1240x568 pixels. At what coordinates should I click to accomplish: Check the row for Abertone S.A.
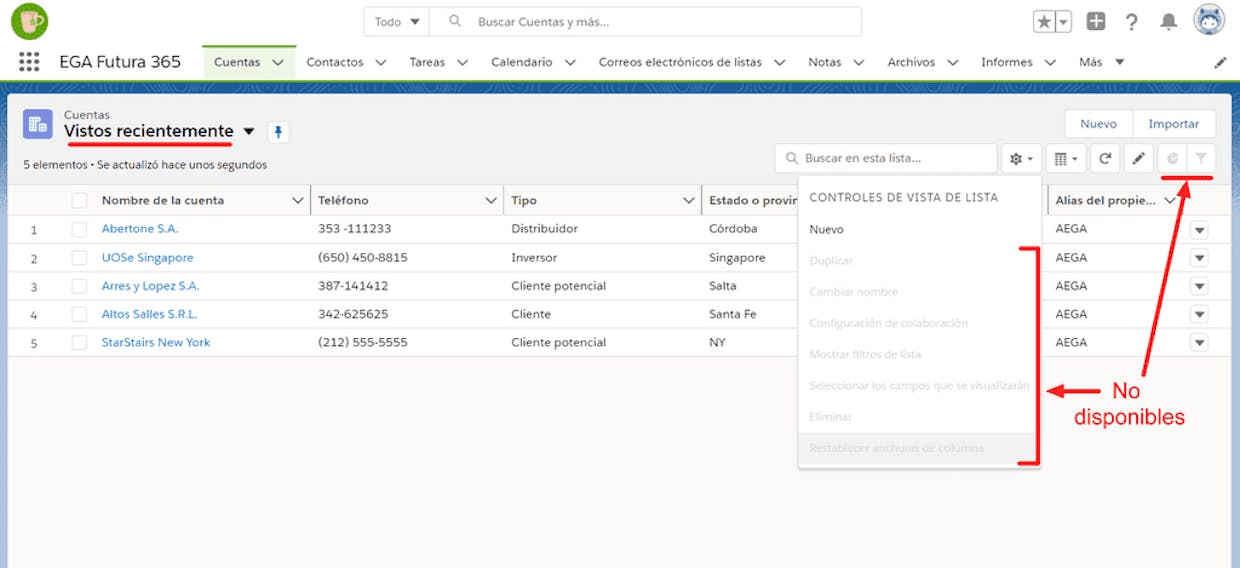pos(79,229)
